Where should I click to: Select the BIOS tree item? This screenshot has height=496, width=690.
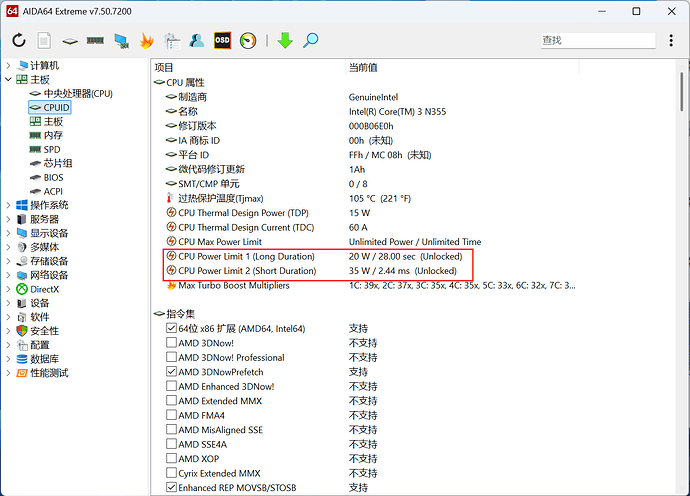[x=55, y=177]
